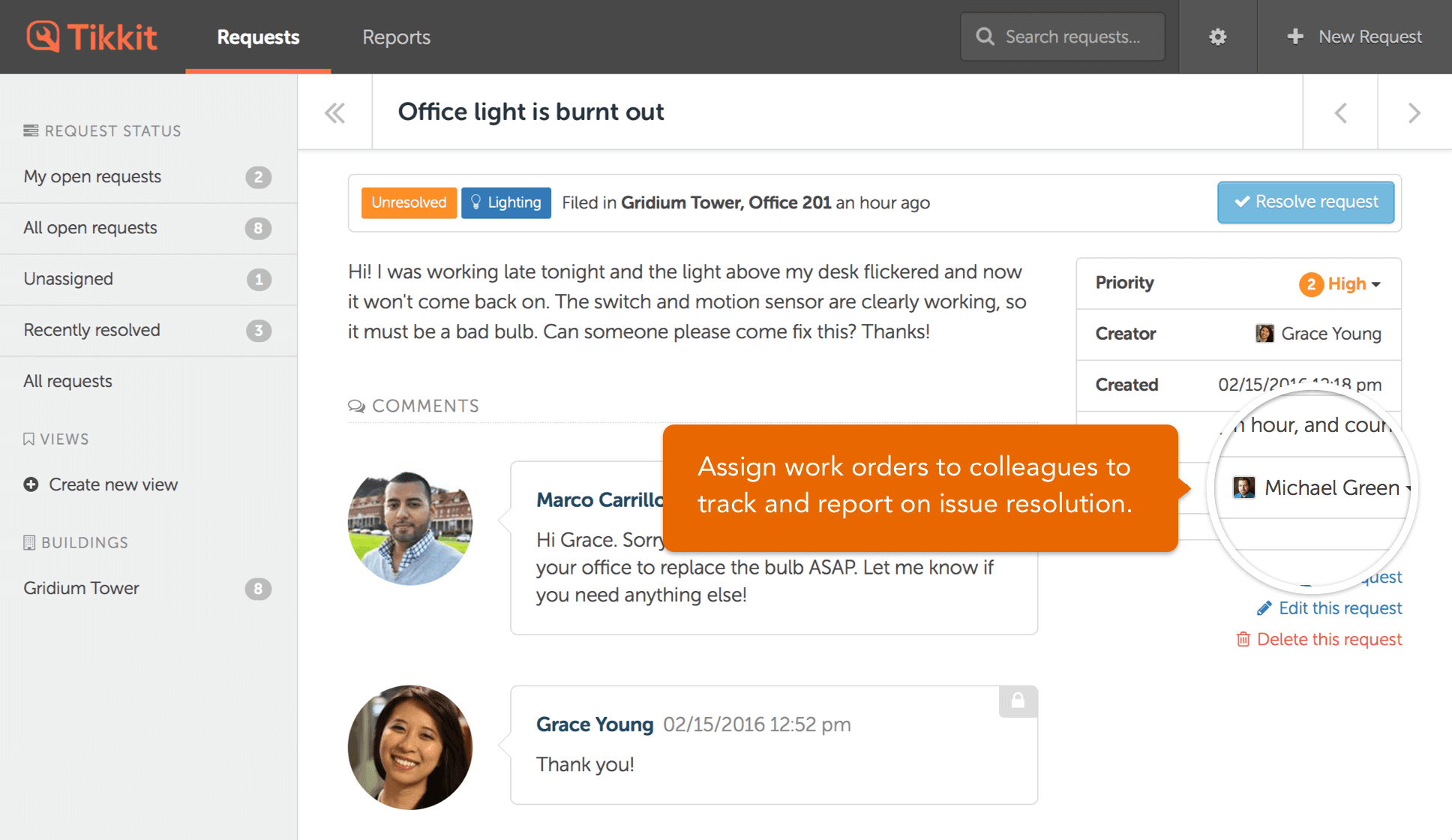Click the New Request button
The image size is (1452, 840).
click(1354, 37)
